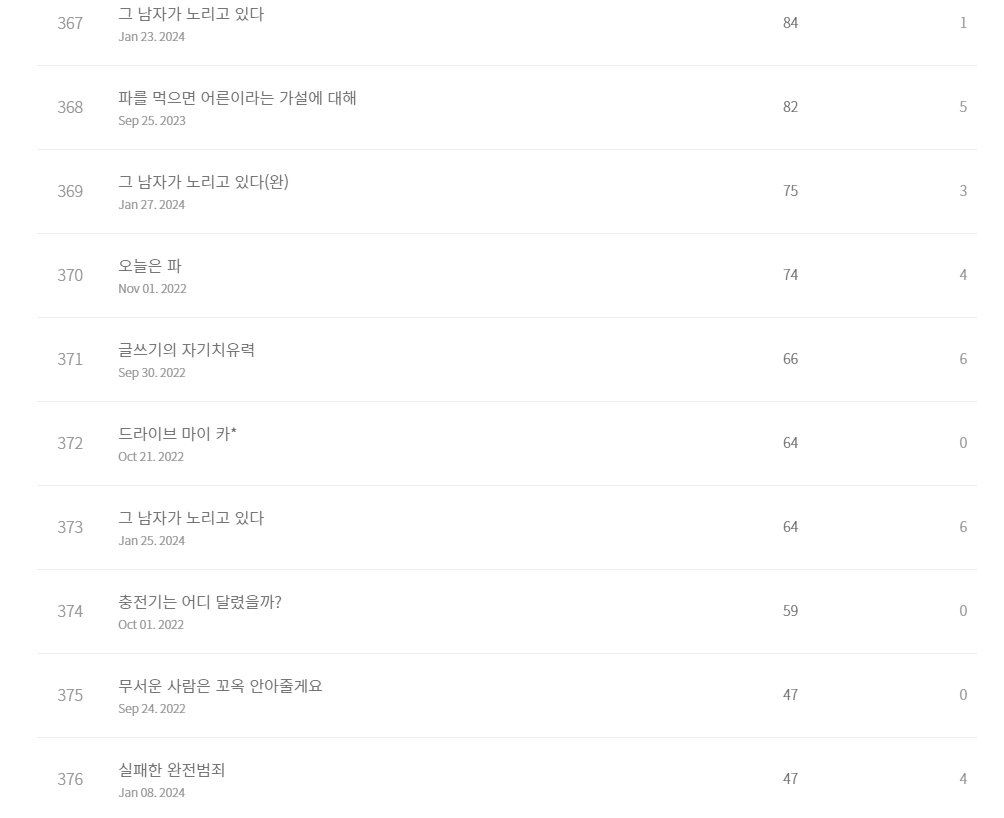1004x818 pixels.
Task: Open "드라이브 마이 카*"
Action: point(177,434)
